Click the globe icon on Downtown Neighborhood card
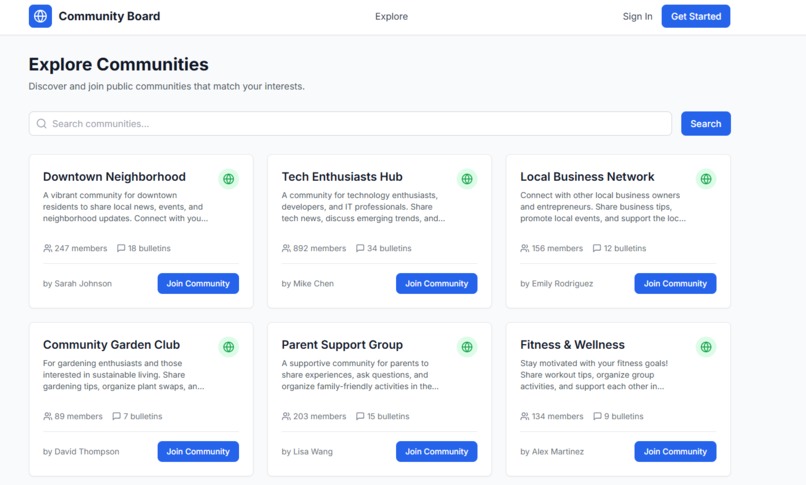 point(228,179)
